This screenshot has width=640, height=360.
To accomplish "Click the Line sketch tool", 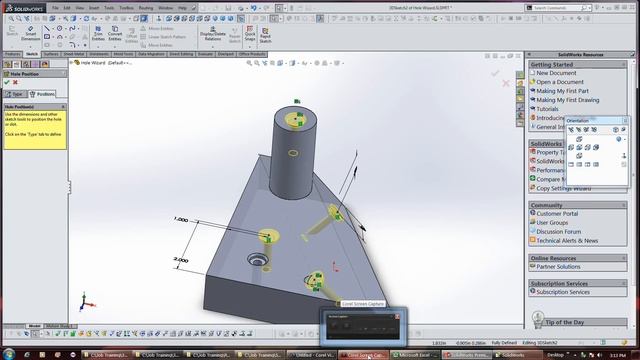I will [47, 28].
